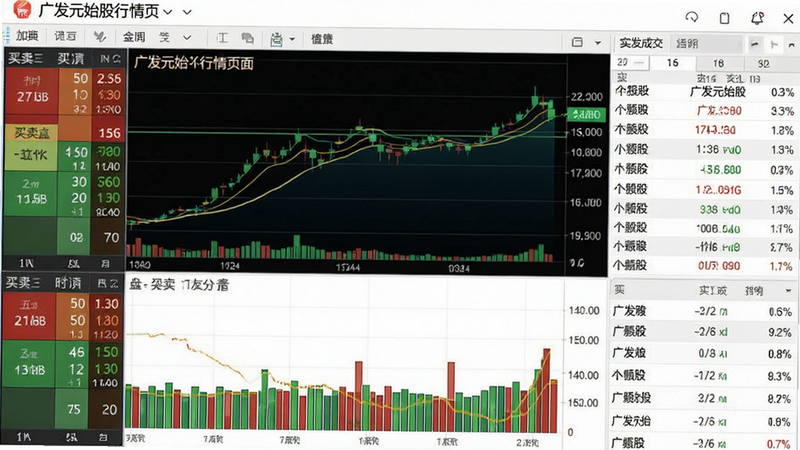Click the up caret at toolbar's right end
This screenshot has width=800, height=450.
tap(791, 45)
